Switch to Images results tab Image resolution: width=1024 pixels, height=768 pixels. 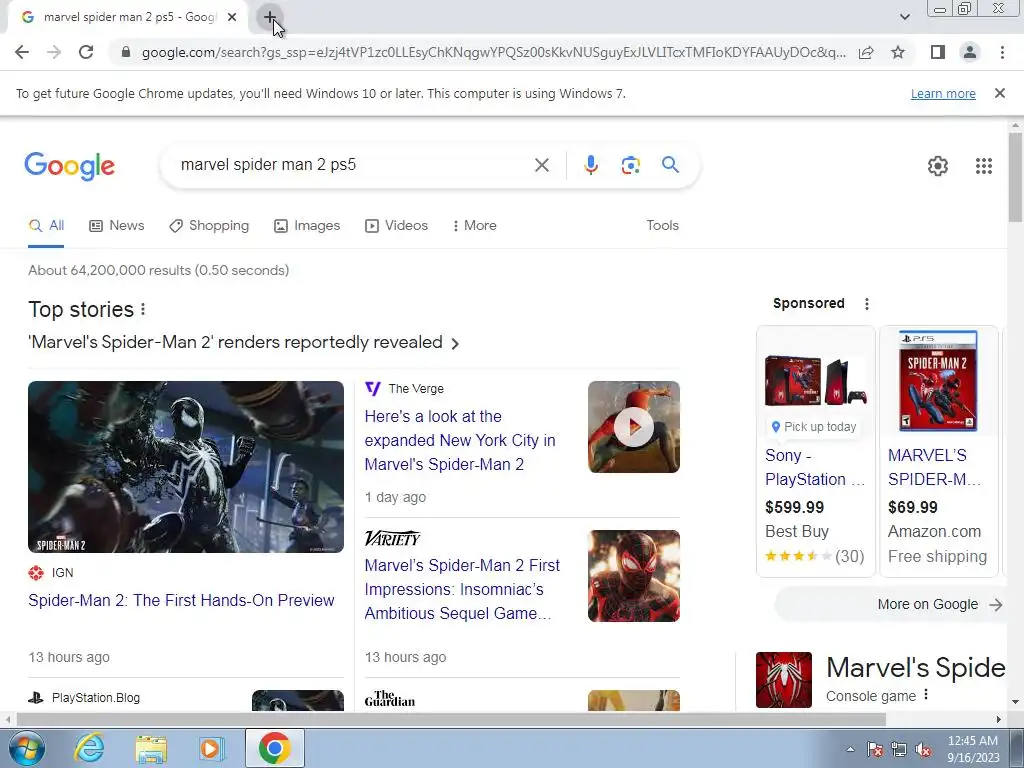click(307, 225)
